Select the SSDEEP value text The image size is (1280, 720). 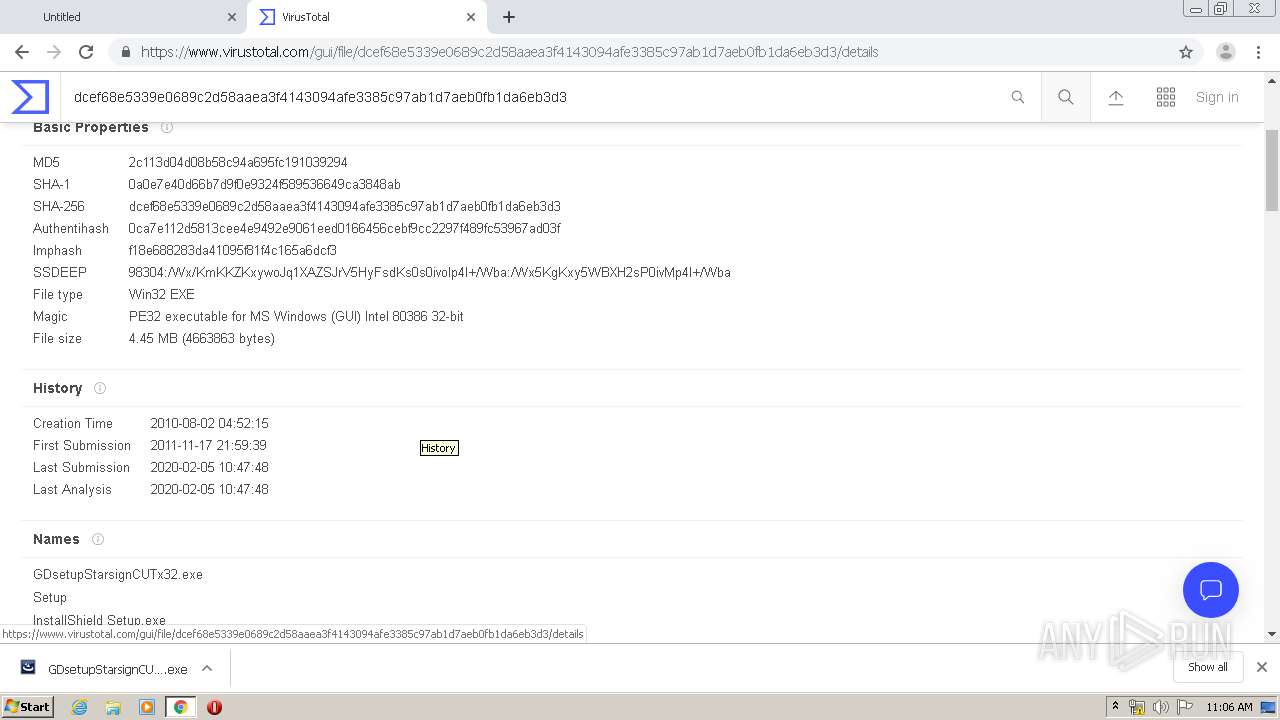[429, 272]
